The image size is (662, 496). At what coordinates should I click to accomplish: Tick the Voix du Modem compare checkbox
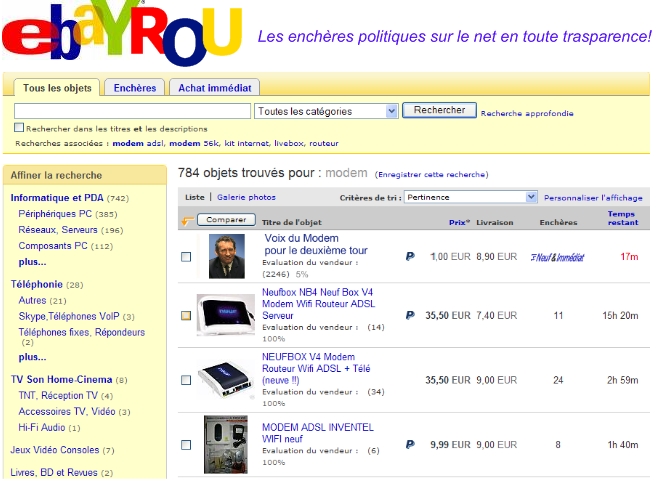[186, 257]
